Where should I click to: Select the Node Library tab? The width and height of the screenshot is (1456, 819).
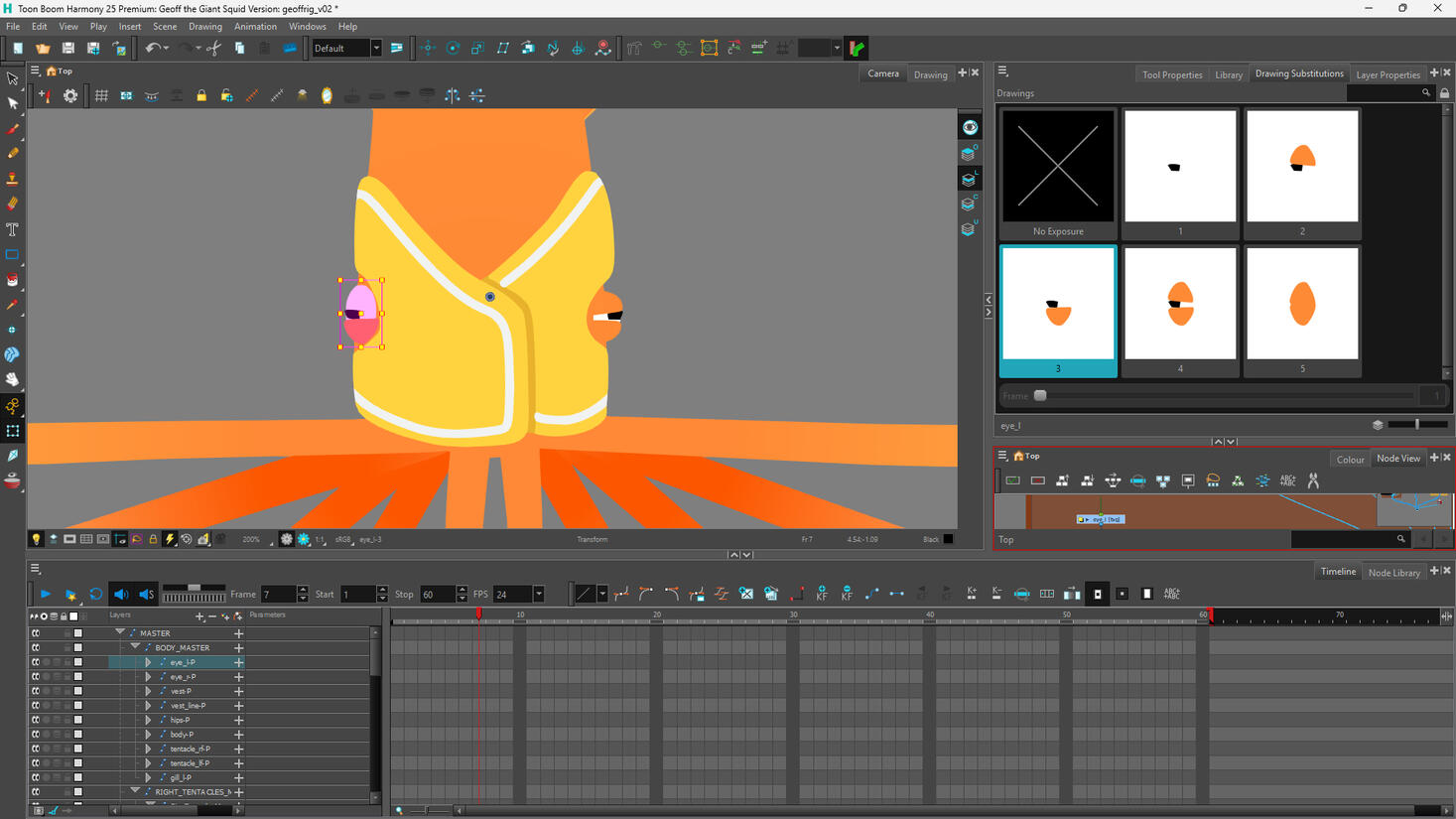[1394, 573]
